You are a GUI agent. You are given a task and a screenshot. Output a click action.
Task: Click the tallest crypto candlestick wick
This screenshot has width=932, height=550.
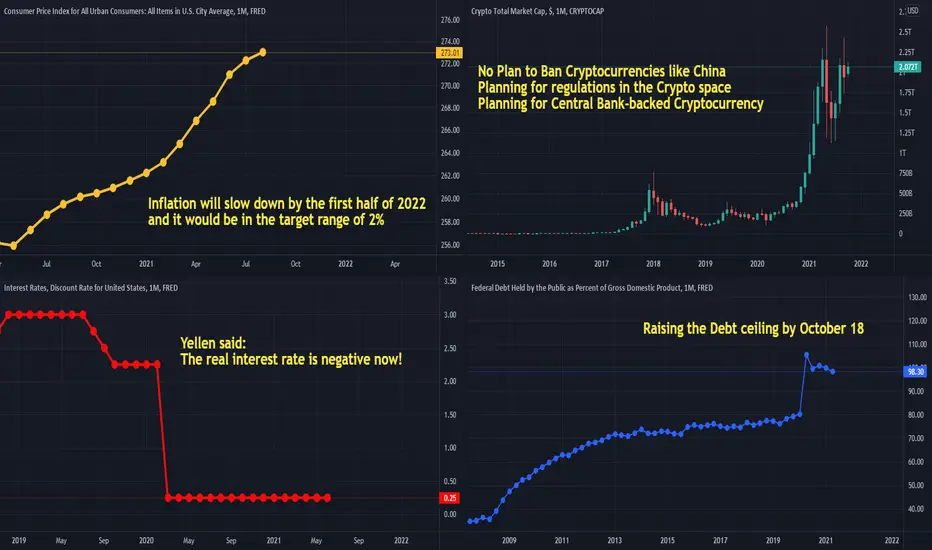tap(826, 42)
